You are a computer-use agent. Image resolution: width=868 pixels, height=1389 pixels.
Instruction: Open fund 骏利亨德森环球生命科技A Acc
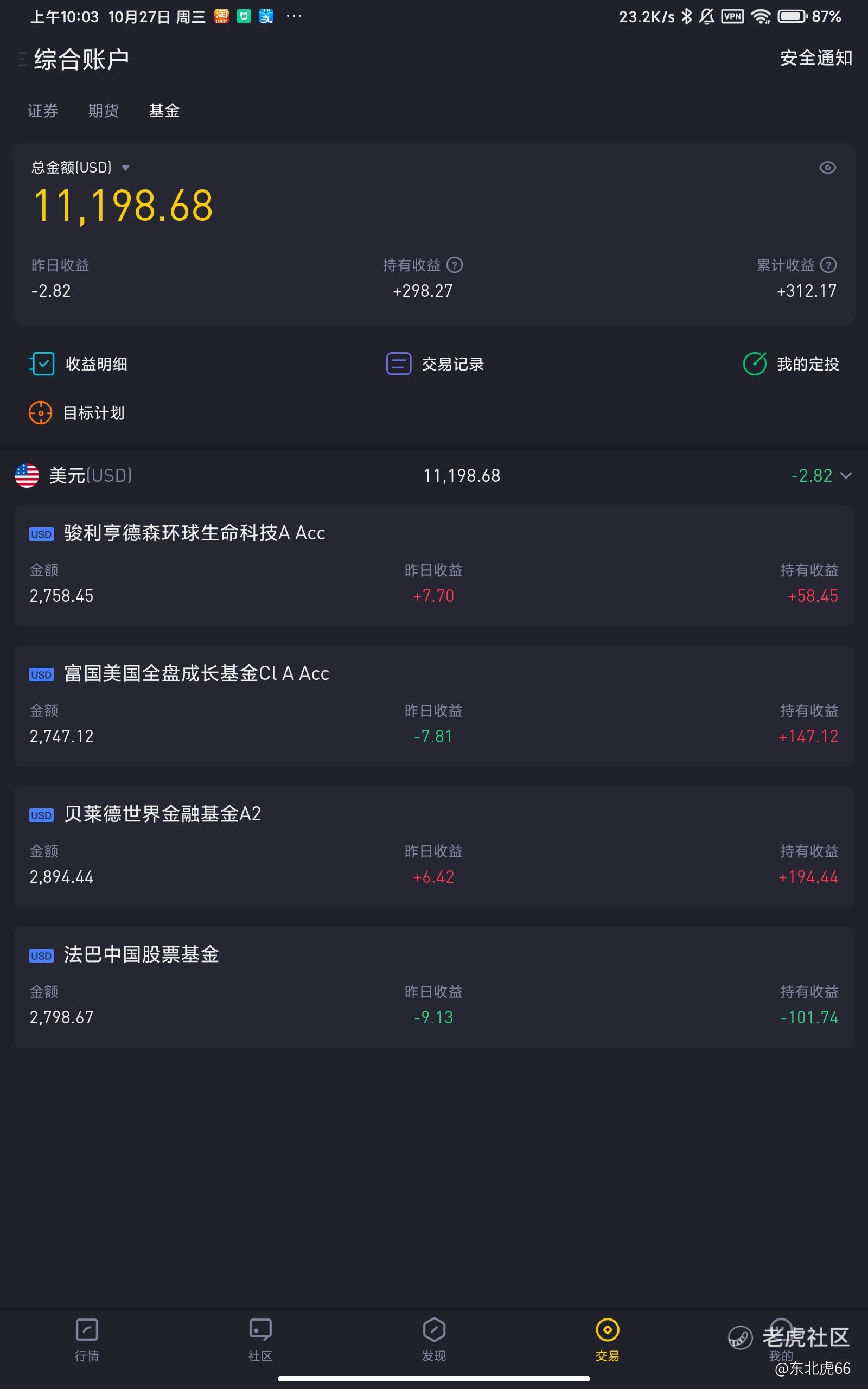coord(434,566)
